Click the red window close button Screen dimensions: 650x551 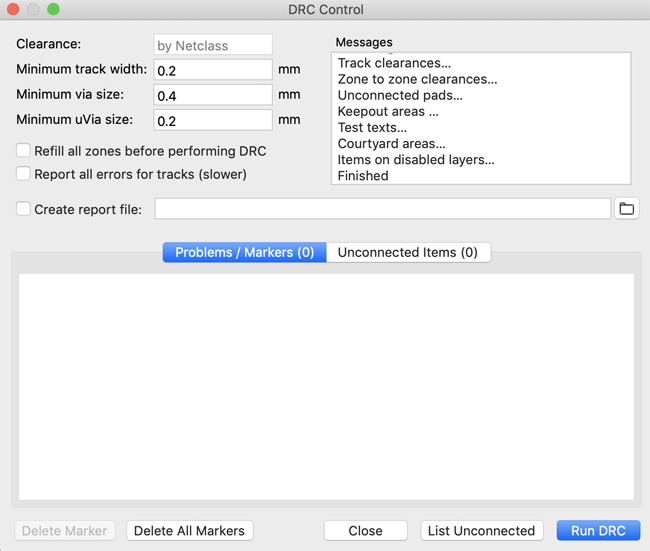tap(13, 9)
